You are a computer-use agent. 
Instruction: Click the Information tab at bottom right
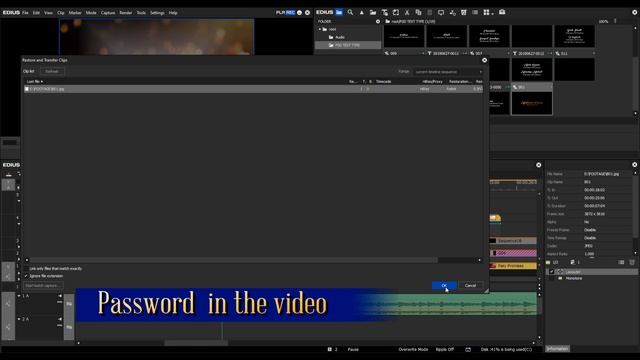(x=558, y=349)
